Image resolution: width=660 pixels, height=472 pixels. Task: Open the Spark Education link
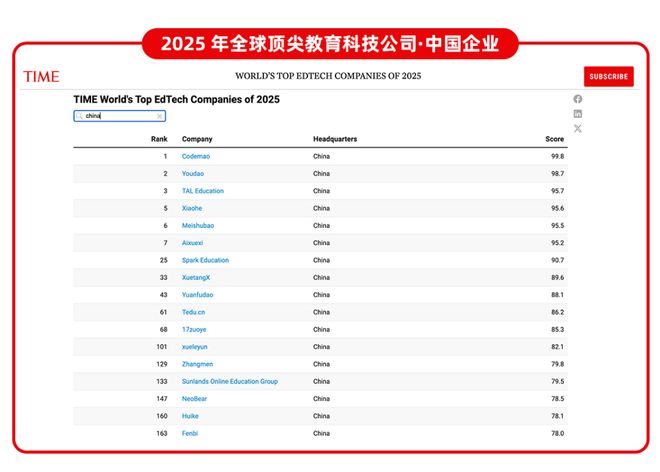(205, 260)
